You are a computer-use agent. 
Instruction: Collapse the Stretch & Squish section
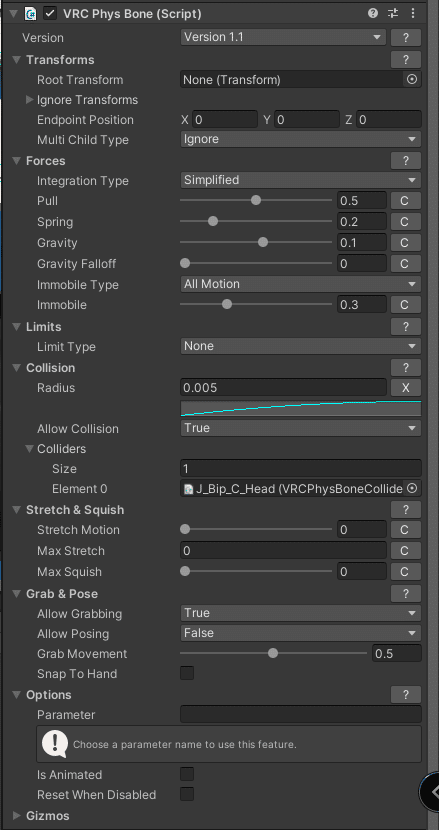(16, 510)
